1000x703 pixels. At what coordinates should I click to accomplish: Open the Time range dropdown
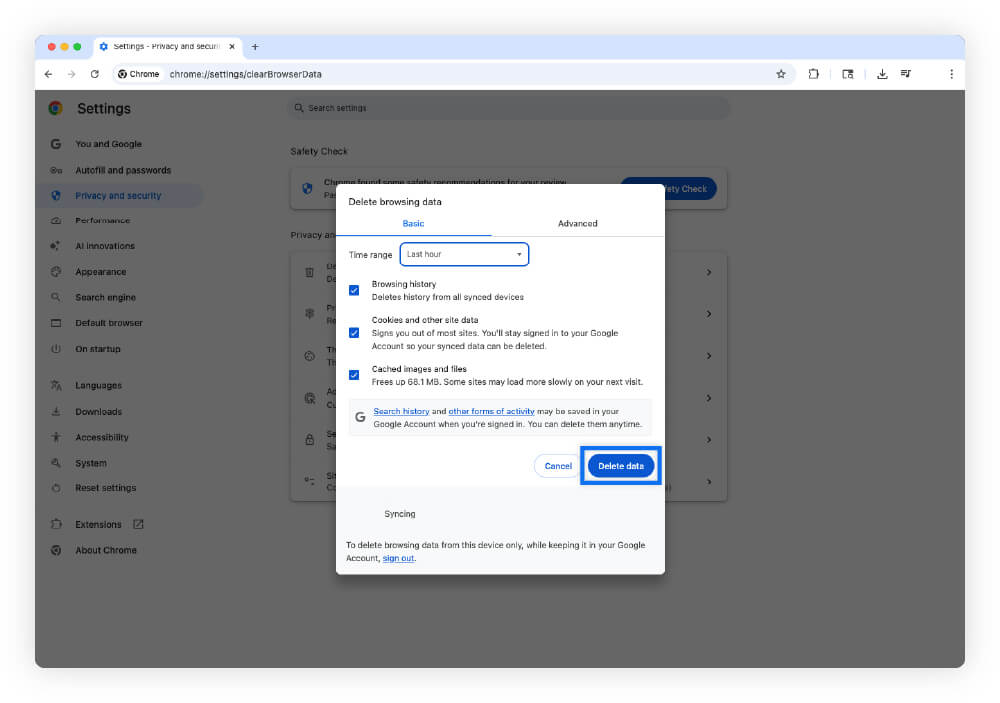pos(464,254)
